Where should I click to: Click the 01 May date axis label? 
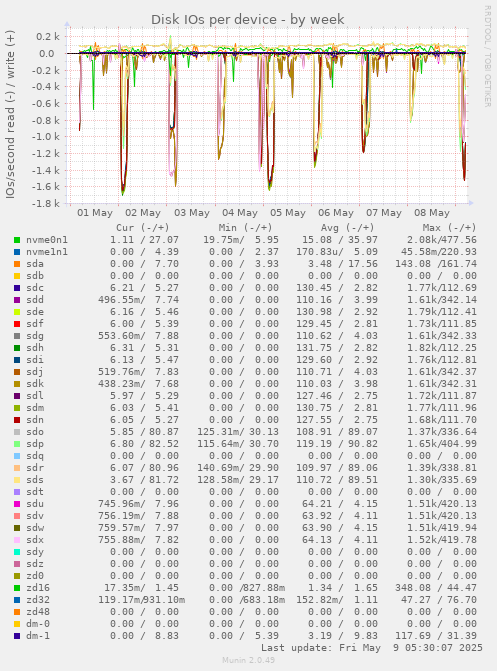click(x=95, y=213)
